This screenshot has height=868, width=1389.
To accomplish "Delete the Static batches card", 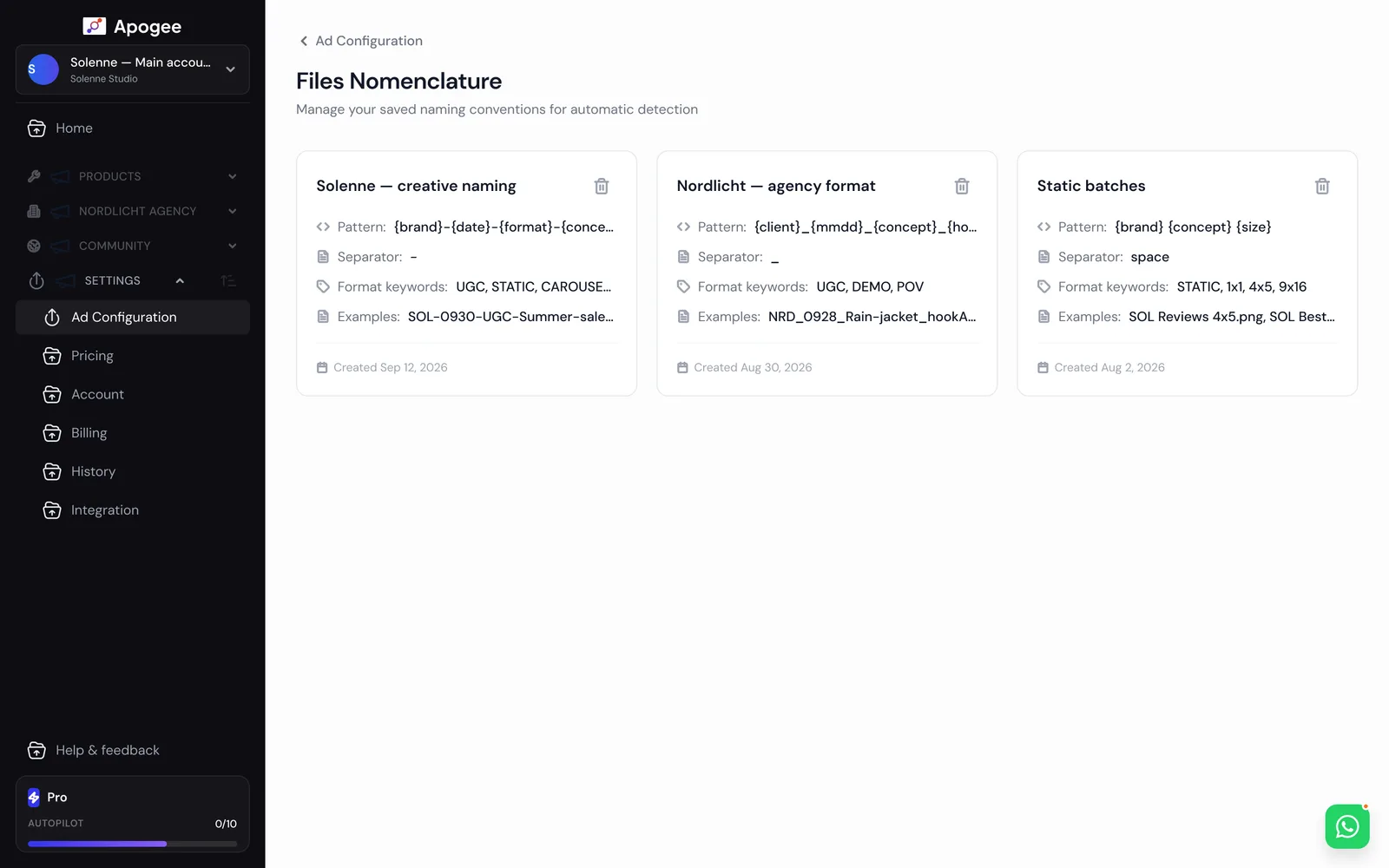I will (x=1322, y=186).
